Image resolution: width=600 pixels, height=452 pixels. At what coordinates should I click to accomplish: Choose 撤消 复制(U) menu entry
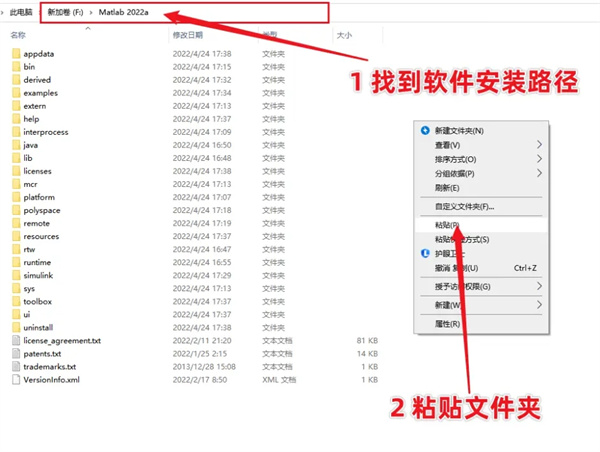pyautogui.click(x=457, y=268)
